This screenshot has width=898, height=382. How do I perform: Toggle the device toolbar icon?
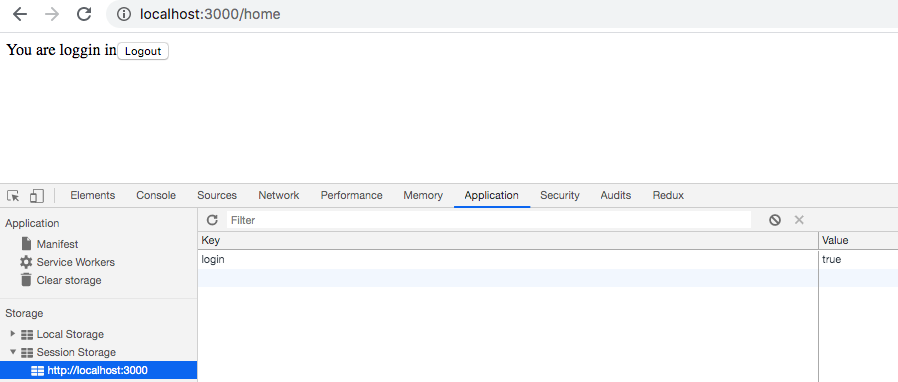click(37, 196)
